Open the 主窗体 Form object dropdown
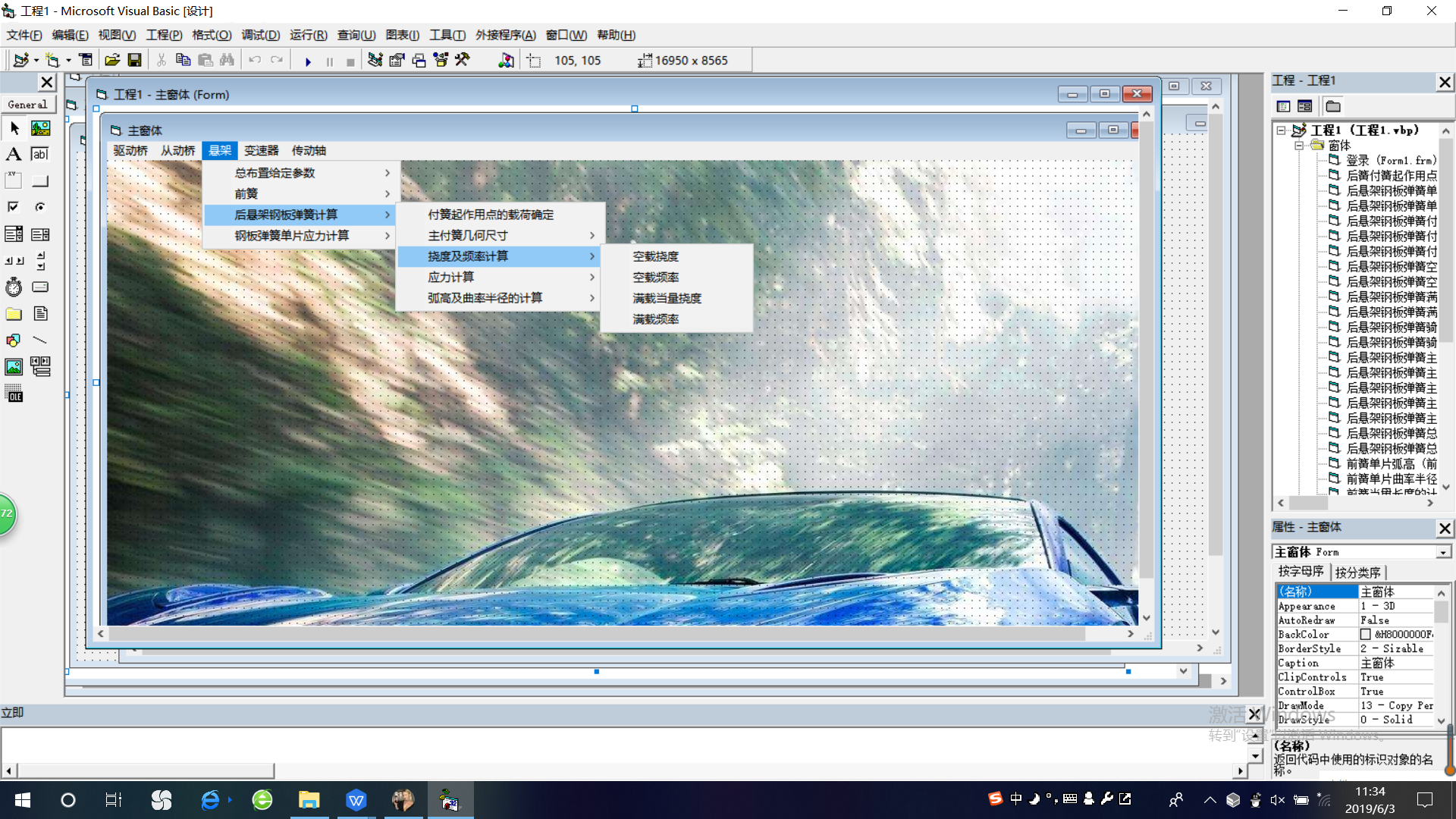The image size is (1456, 819). coord(1442,552)
